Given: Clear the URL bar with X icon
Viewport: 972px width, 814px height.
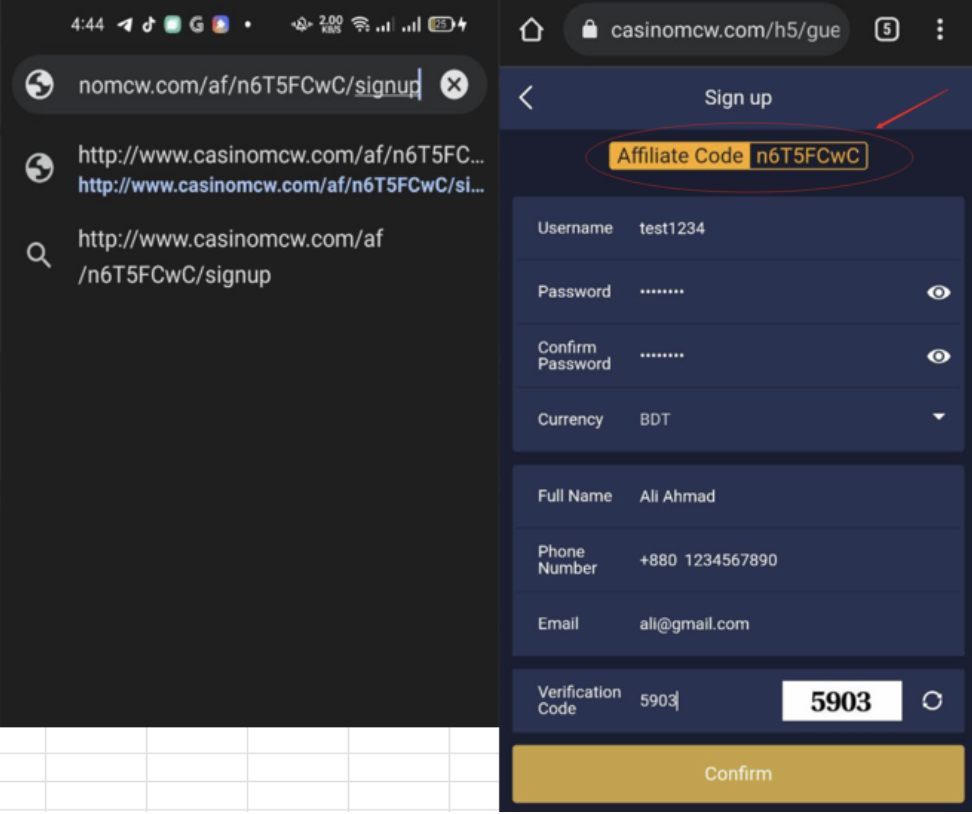Looking at the screenshot, I should click(x=454, y=85).
